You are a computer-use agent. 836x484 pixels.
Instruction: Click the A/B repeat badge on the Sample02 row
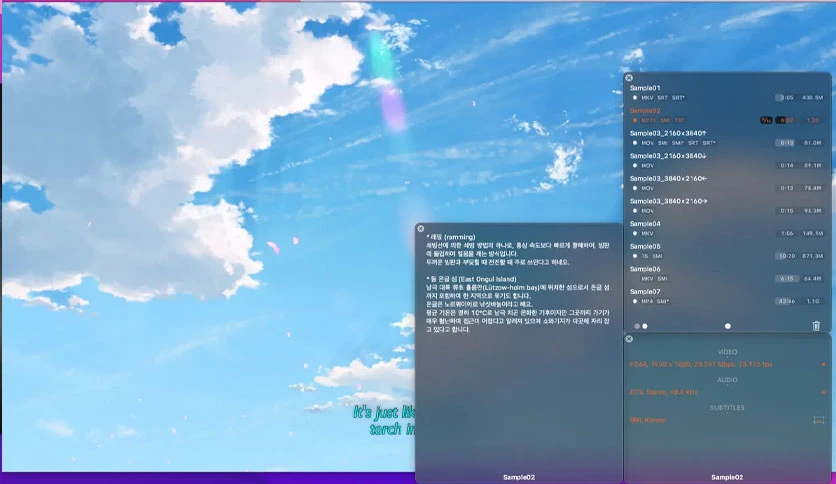(x=766, y=120)
